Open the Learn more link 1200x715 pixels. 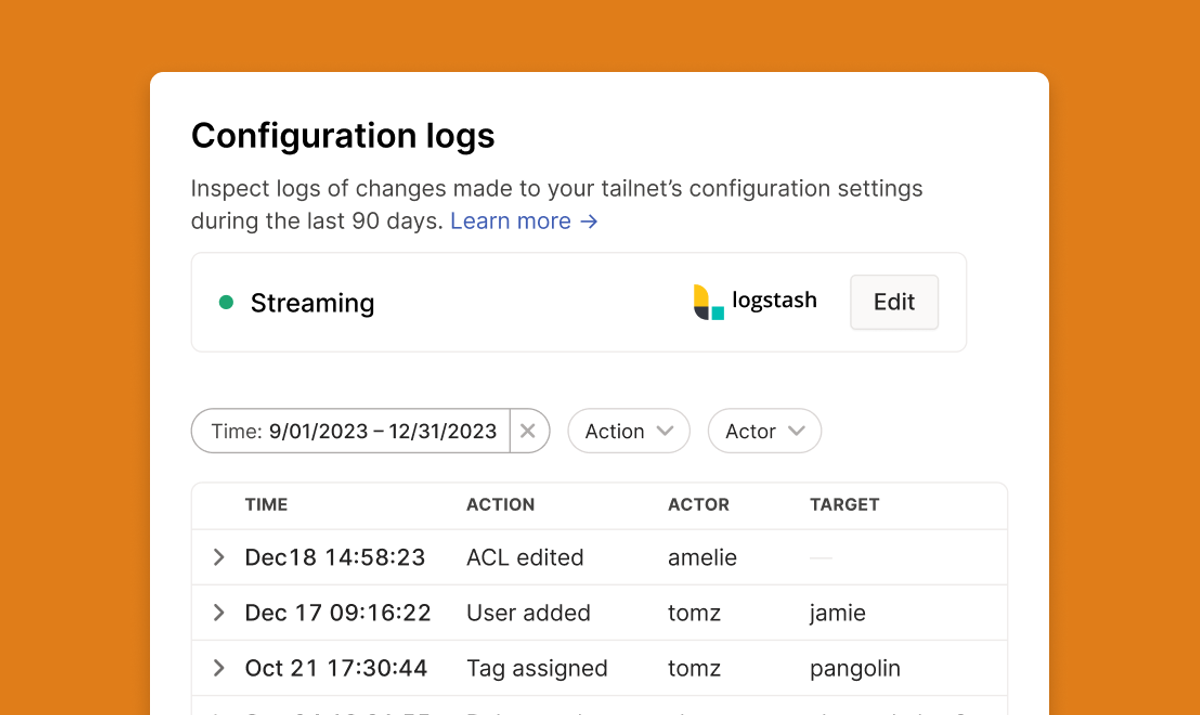pos(511,221)
